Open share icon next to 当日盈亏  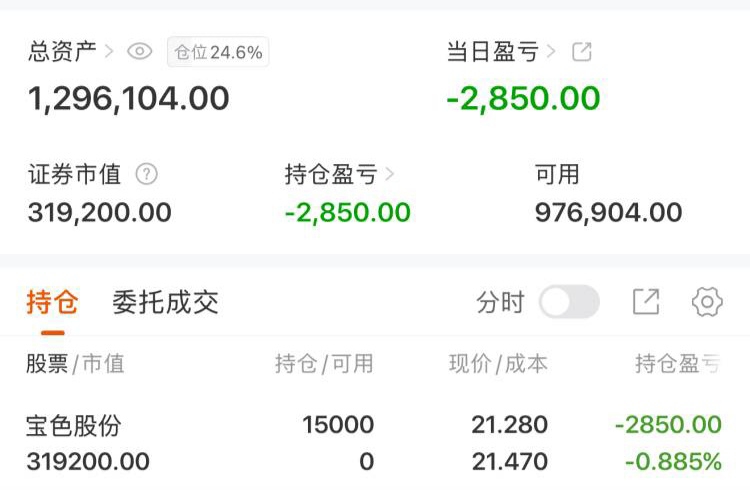click(x=581, y=52)
